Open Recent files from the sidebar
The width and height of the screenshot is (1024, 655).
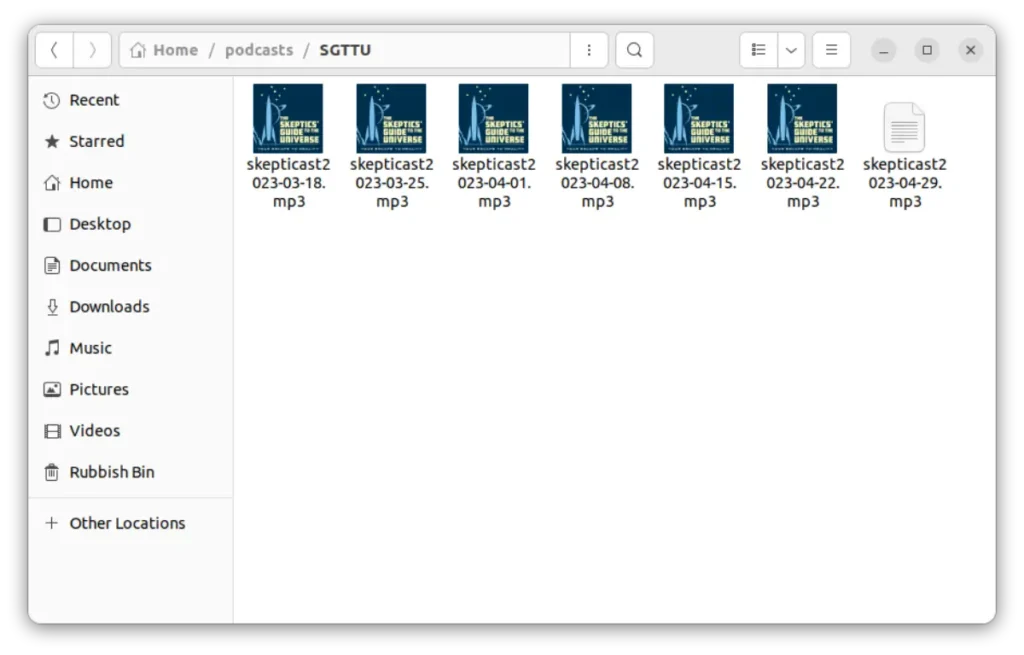click(x=93, y=100)
